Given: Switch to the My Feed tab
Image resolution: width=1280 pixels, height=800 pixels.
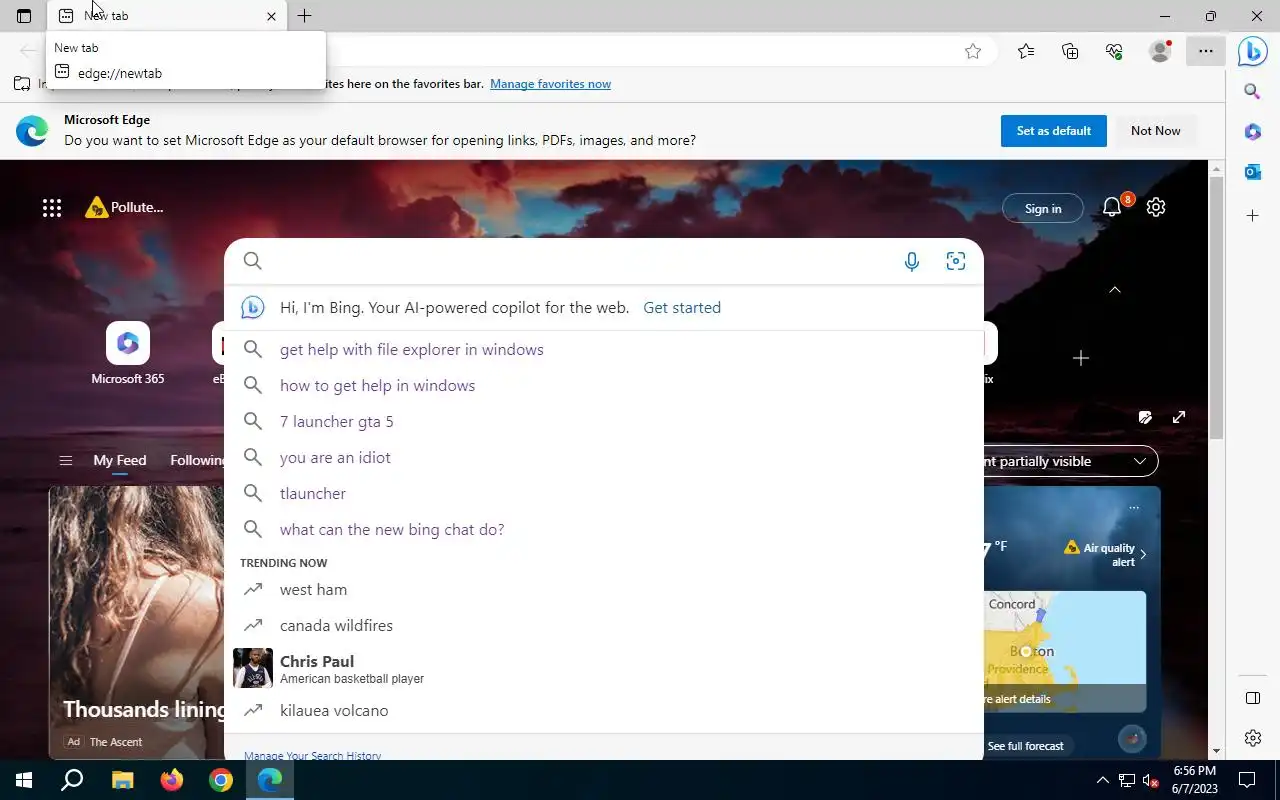Looking at the screenshot, I should tap(120, 460).
